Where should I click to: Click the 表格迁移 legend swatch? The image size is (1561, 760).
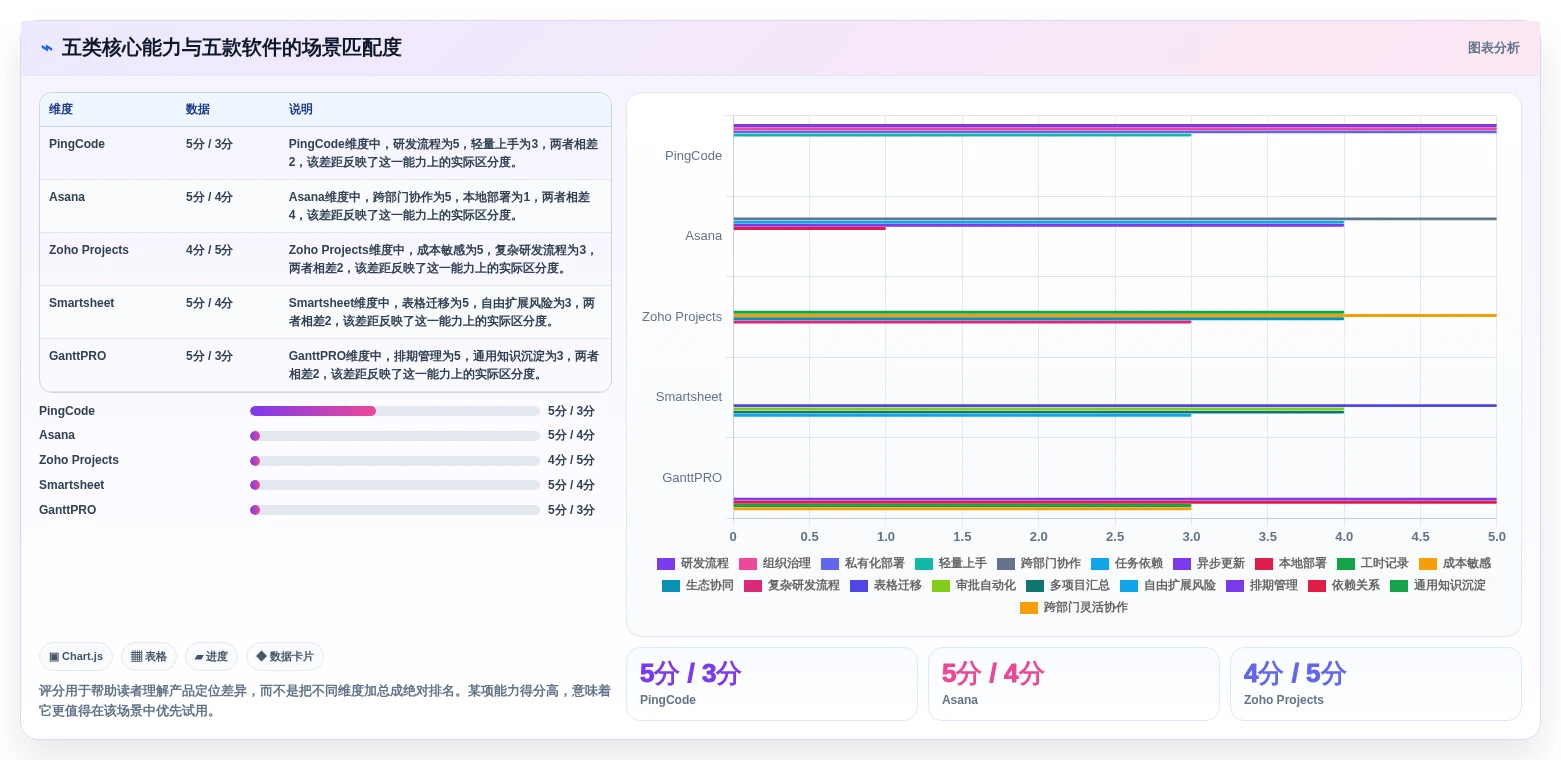[859, 585]
